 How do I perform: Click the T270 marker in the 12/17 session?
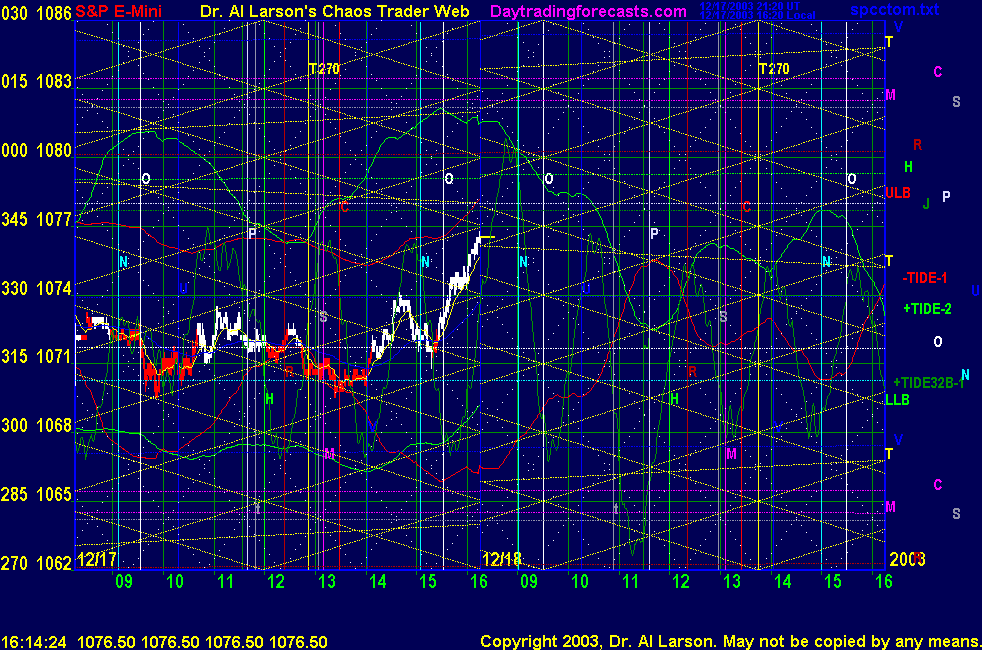pyautogui.click(x=324, y=69)
